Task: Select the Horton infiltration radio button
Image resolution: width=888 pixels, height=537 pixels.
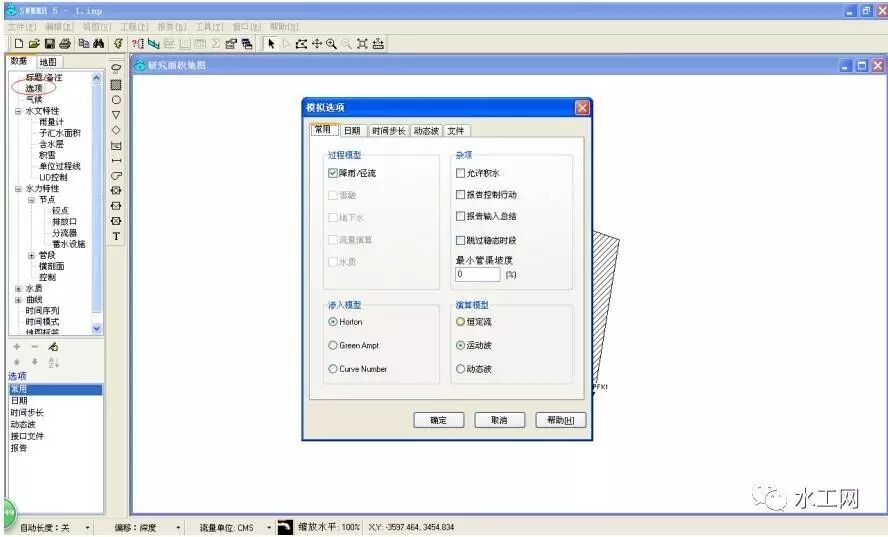Action: [x=333, y=321]
